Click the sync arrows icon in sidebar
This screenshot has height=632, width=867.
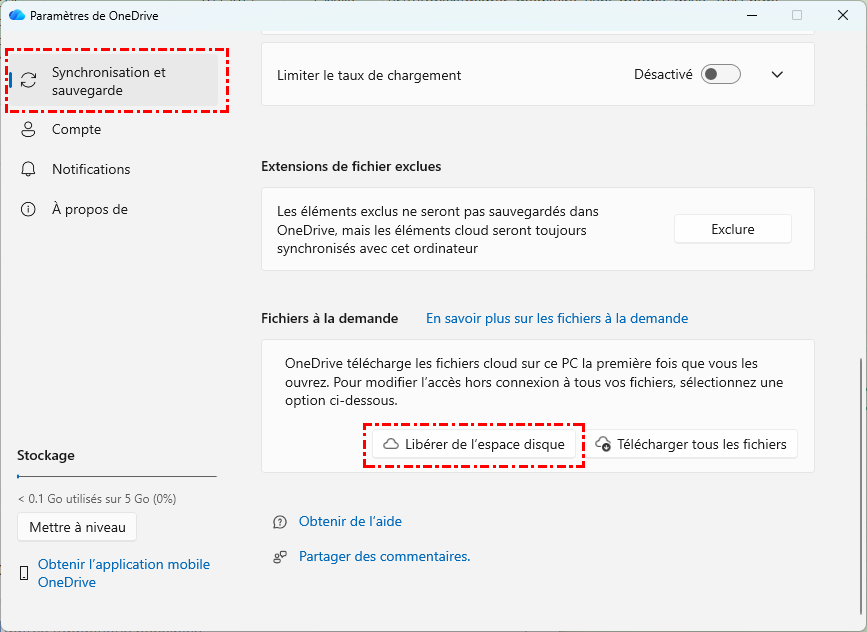29,80
